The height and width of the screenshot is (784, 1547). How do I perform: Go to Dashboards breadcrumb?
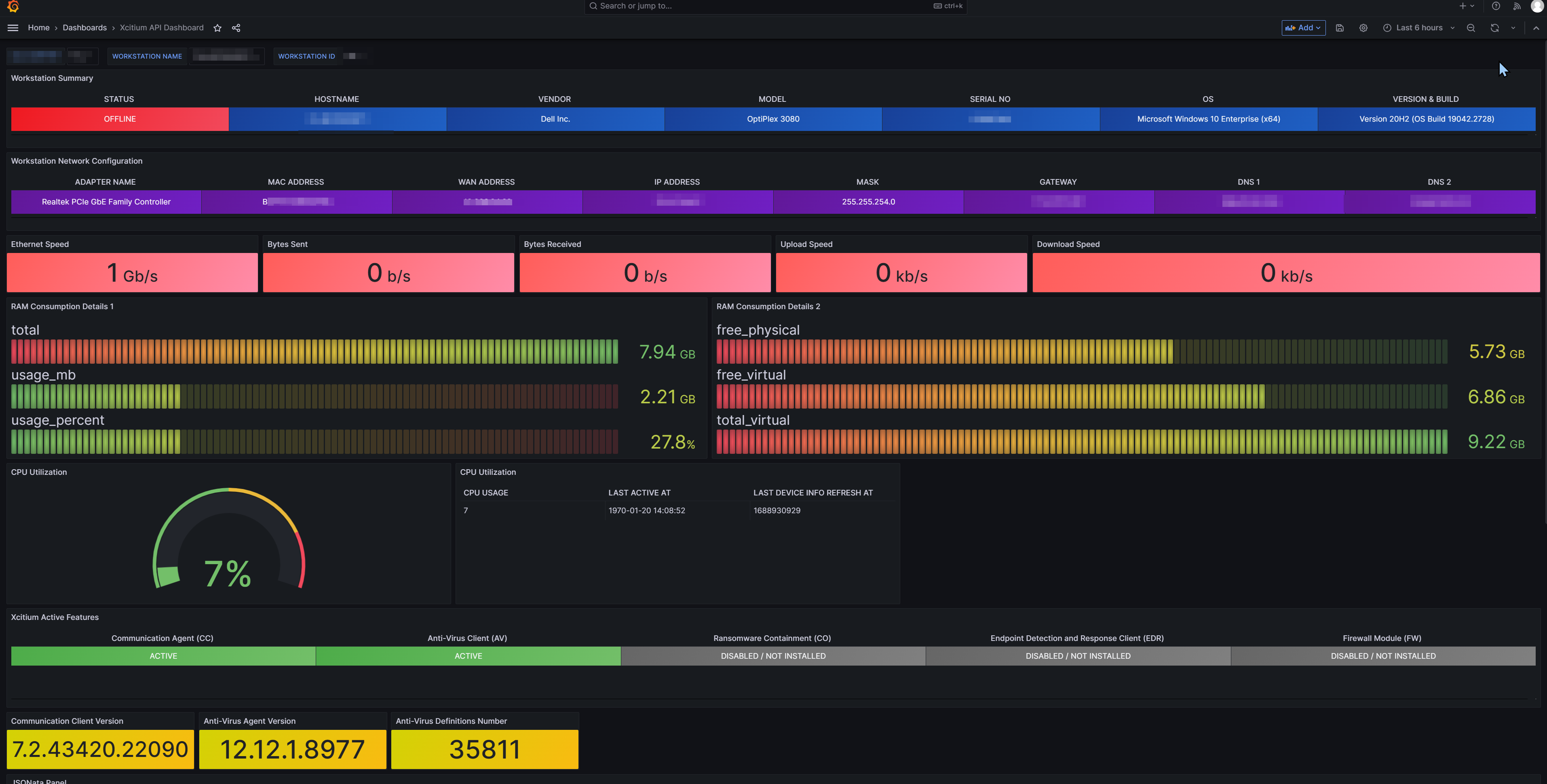click(84, 27)
